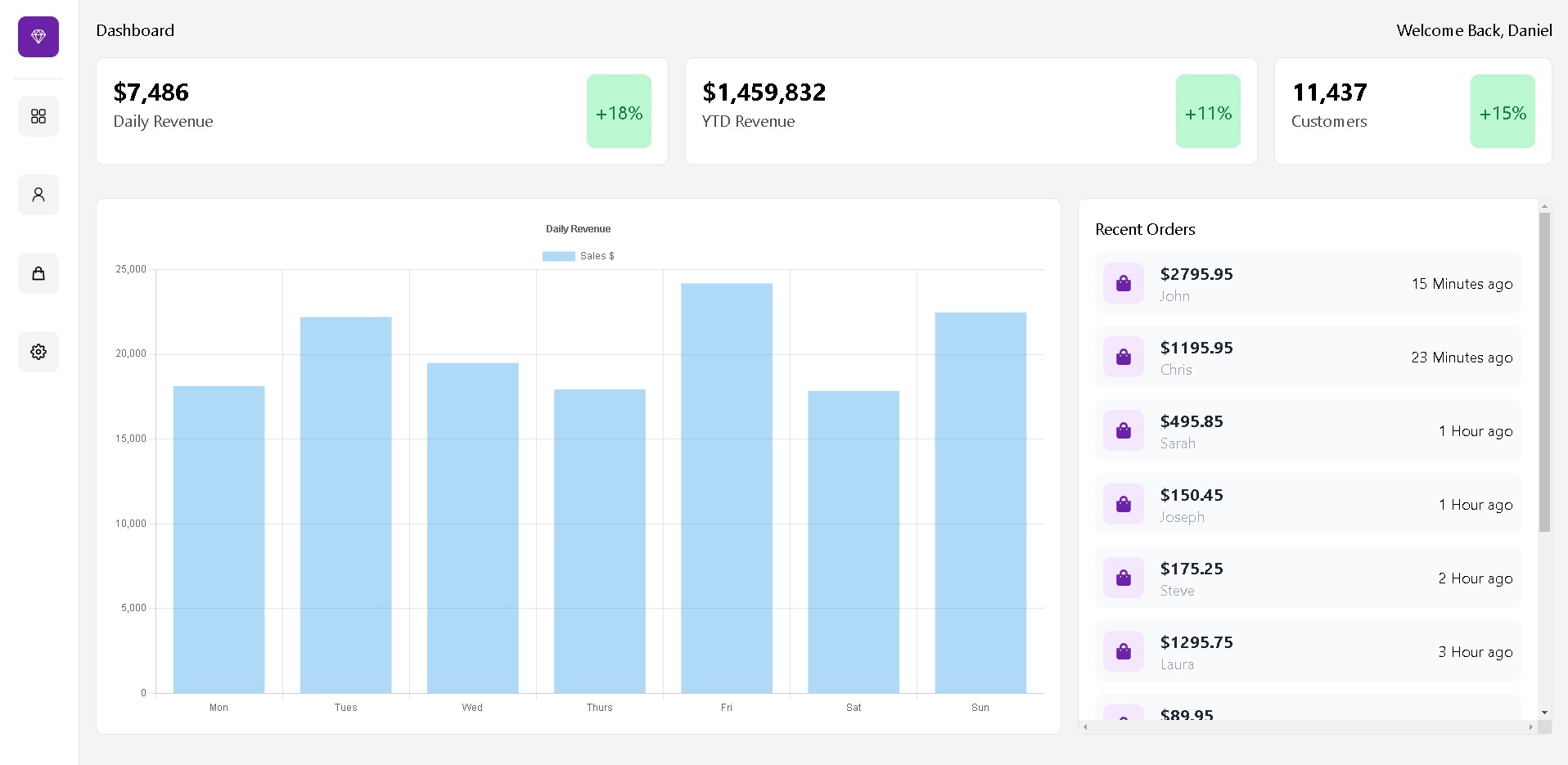Select the $175.25 order from Steve
The height and width of the screenshot is (765, 1568).
(x=1308, y=578)
